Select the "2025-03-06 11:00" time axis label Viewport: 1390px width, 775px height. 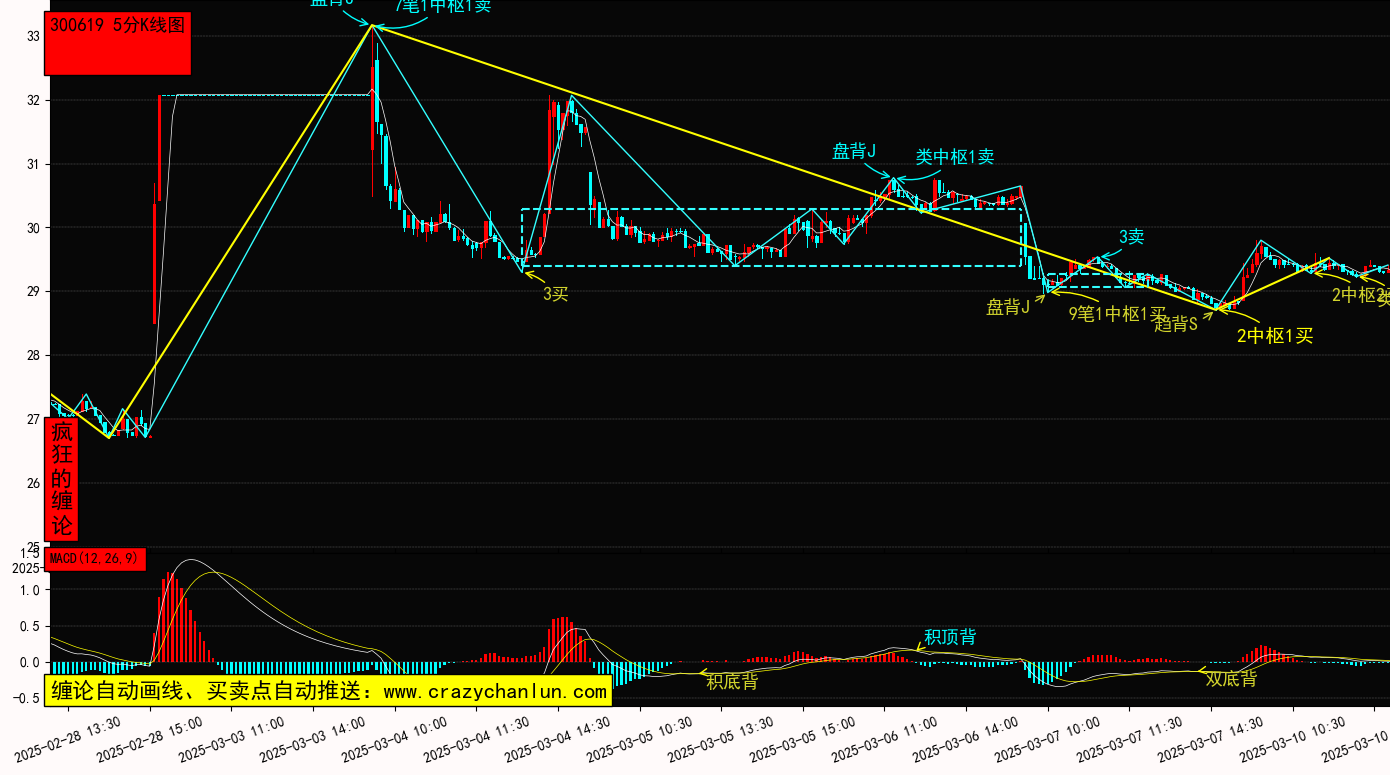pyautogui.click(x=886, y=739)
